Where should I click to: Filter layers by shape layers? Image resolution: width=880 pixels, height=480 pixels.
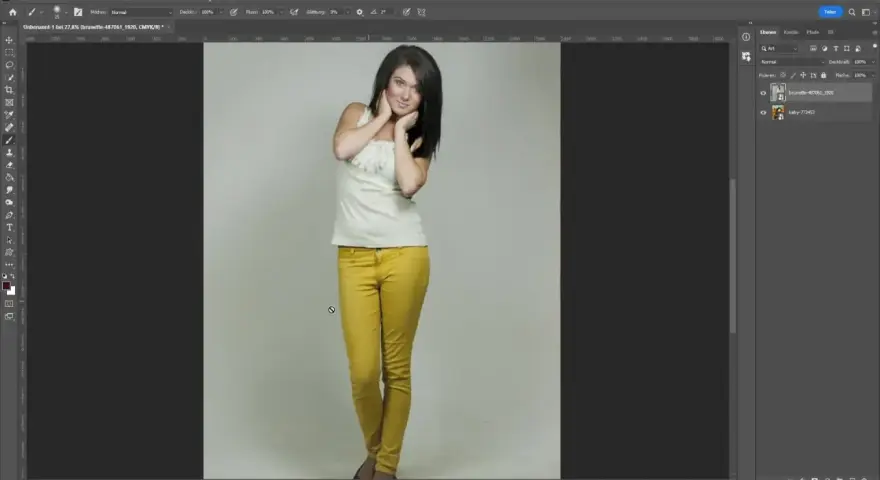[x=847, y=49]
